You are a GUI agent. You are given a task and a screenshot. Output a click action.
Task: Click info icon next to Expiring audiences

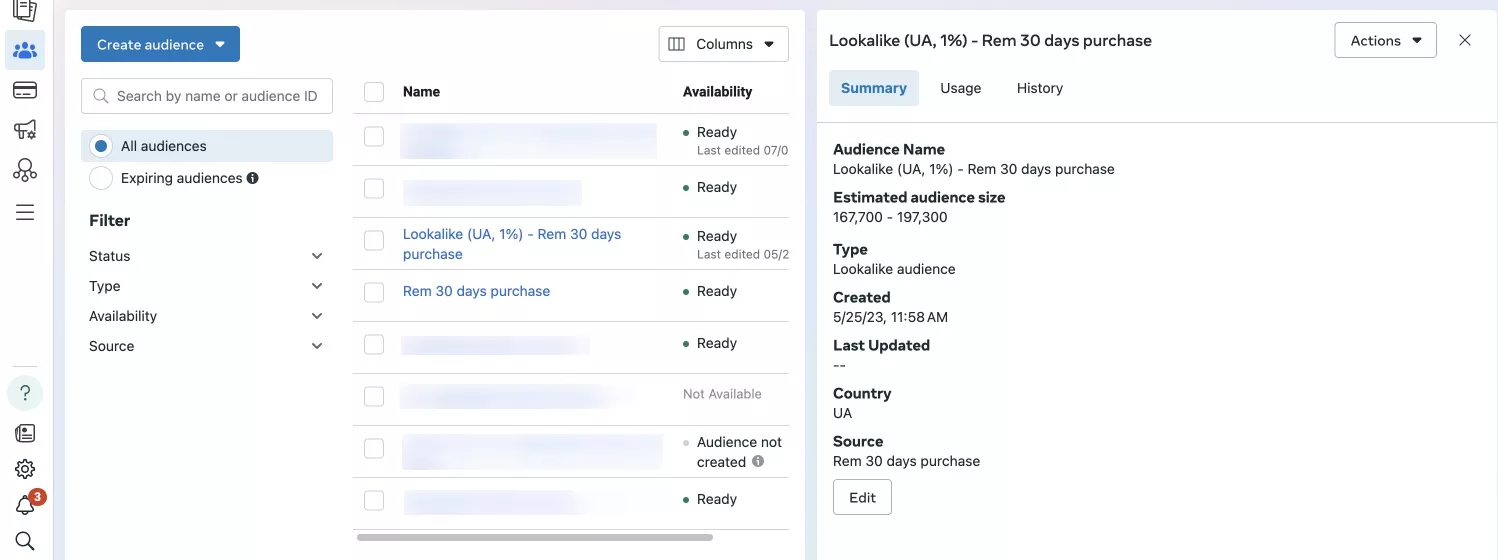coord(253,178)
